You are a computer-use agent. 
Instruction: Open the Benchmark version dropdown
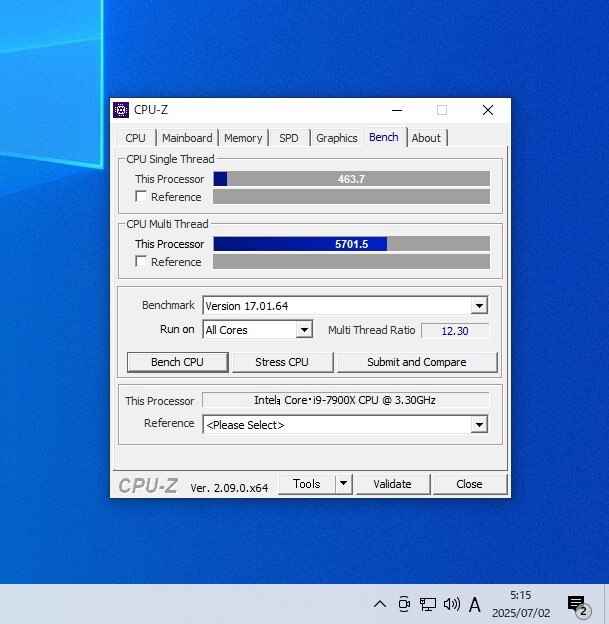(x=345, y=306)
